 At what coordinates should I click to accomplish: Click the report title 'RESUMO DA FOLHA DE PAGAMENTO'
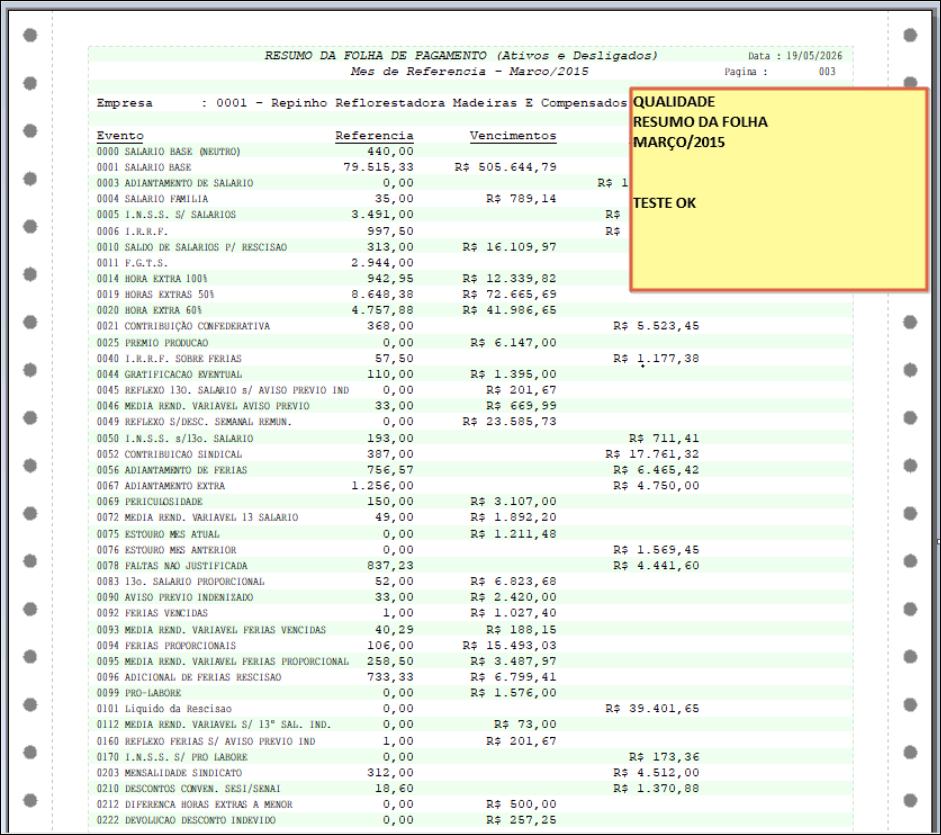(x=376, y=56)
